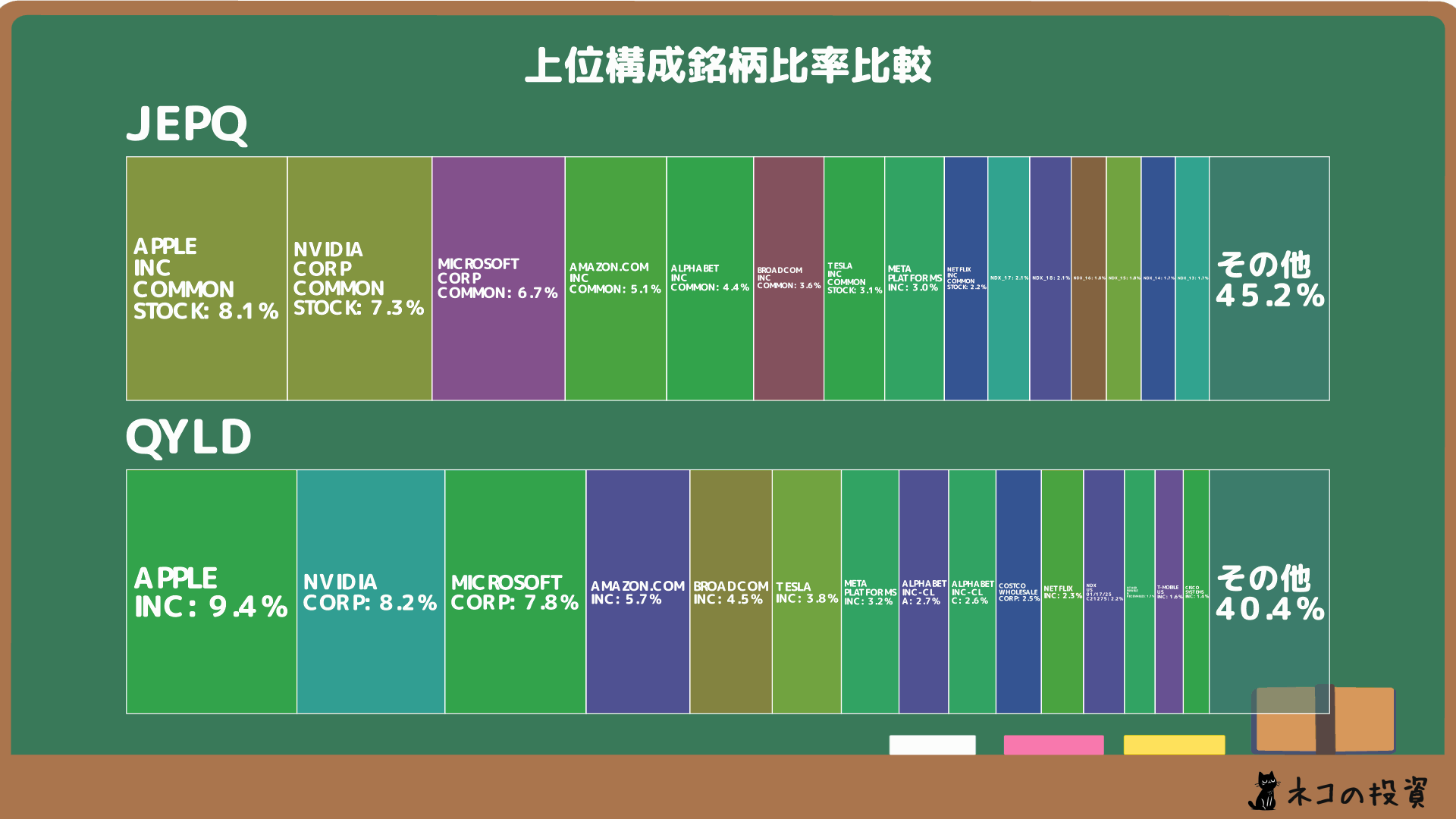Select the NDX_15: 1.8% block

[1124, 278]
